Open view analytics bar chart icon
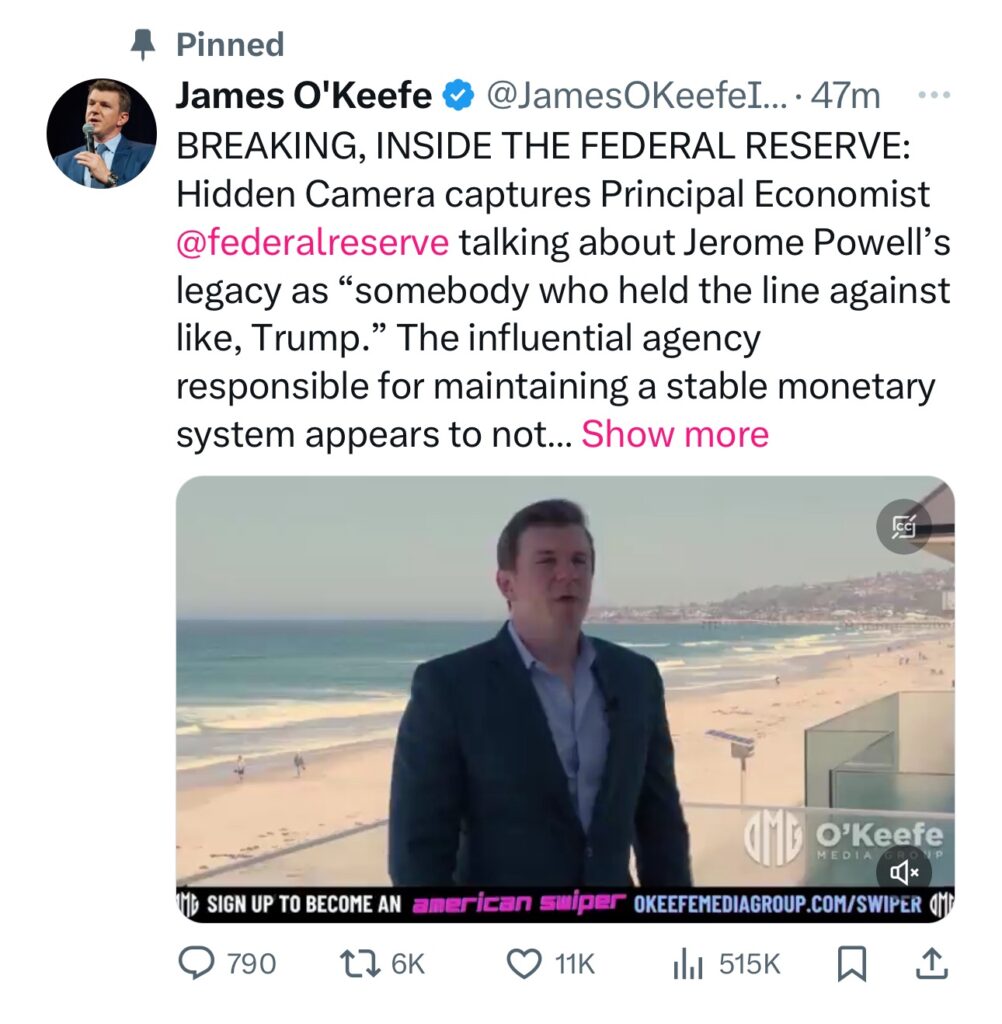This screenshot has width=1002, height=1024. point(687,963)
